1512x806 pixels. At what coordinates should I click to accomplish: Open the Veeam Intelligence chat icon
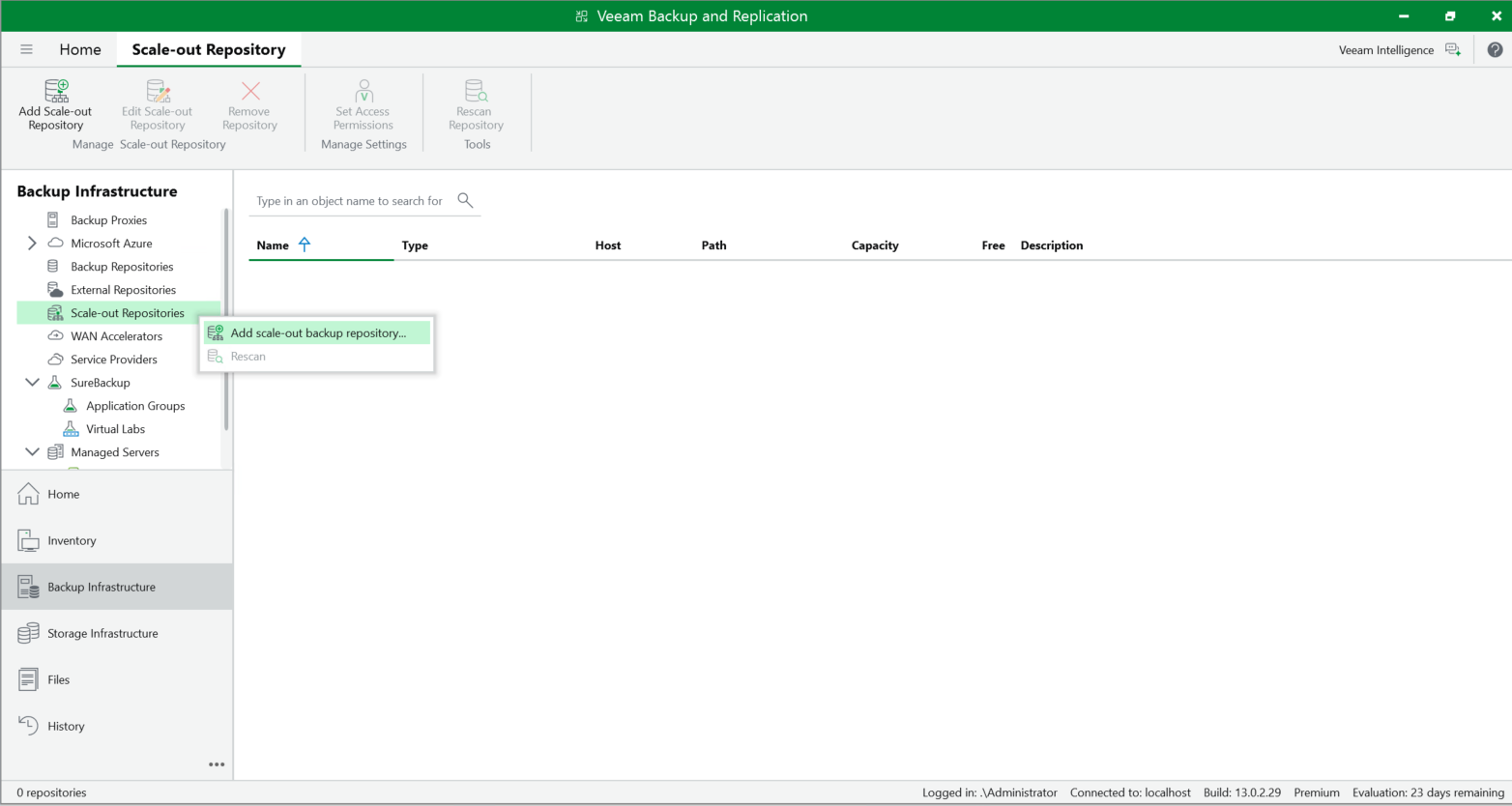tap(1453, 49)
